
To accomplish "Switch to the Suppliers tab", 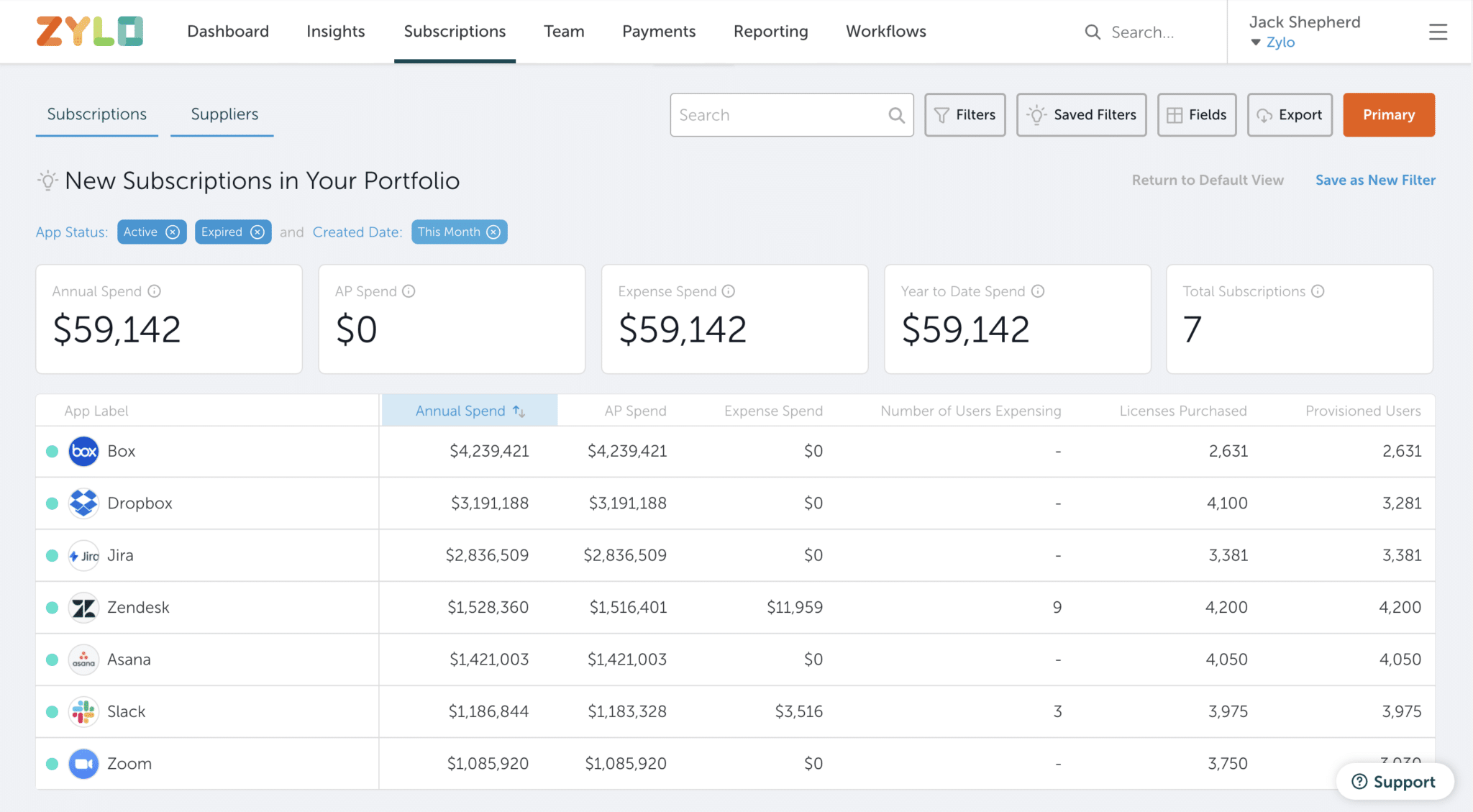I will 224,114.
